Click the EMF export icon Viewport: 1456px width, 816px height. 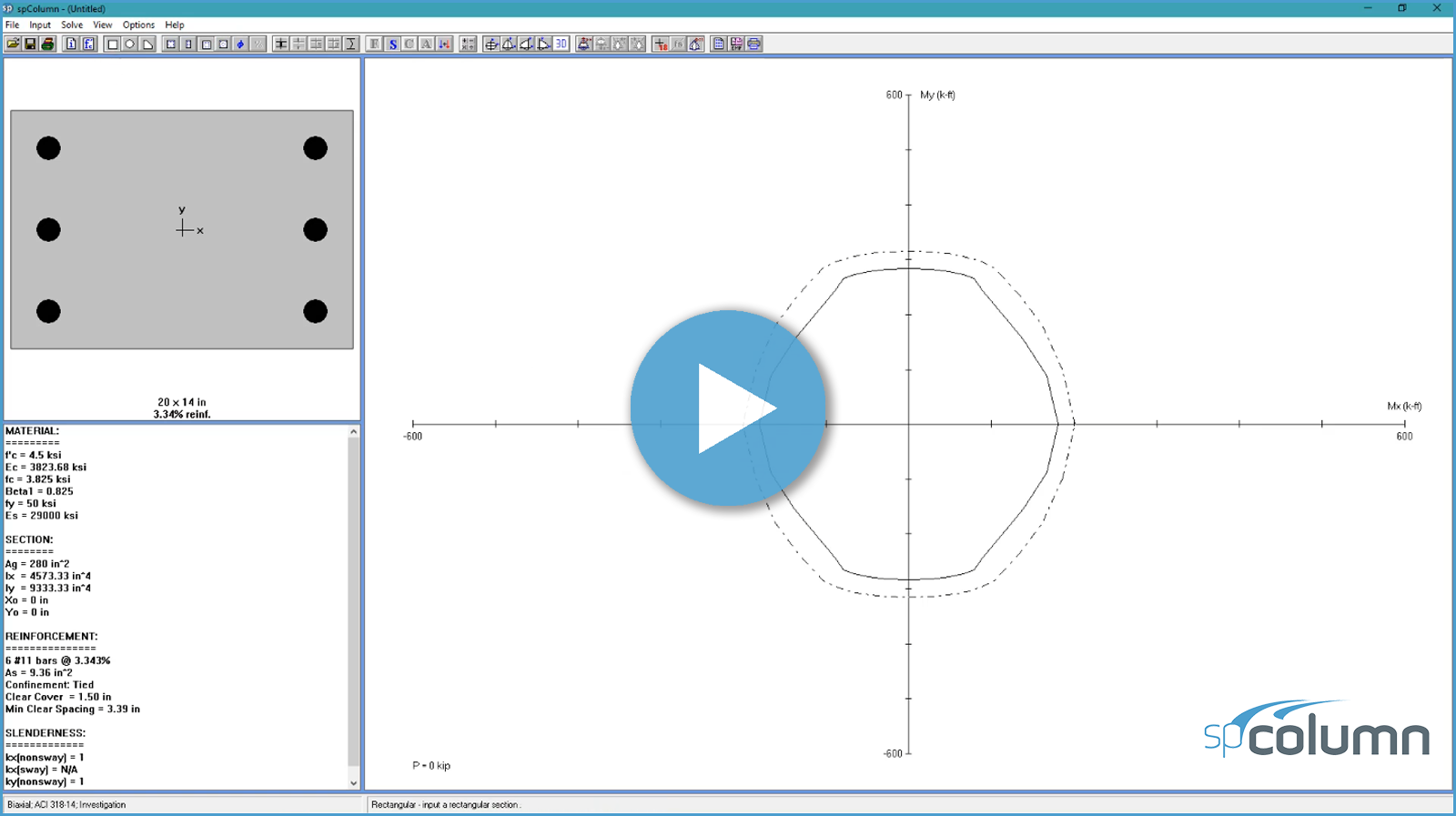click(736, 44)
